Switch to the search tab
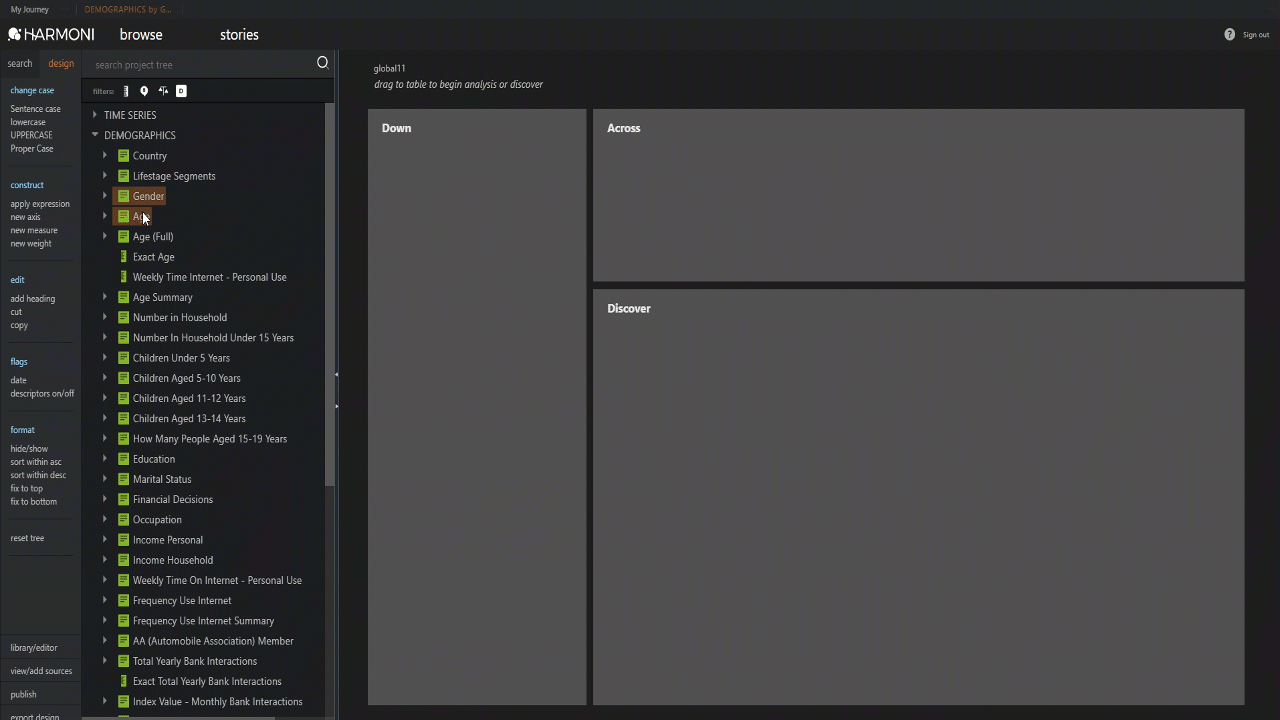 (20, 63)
